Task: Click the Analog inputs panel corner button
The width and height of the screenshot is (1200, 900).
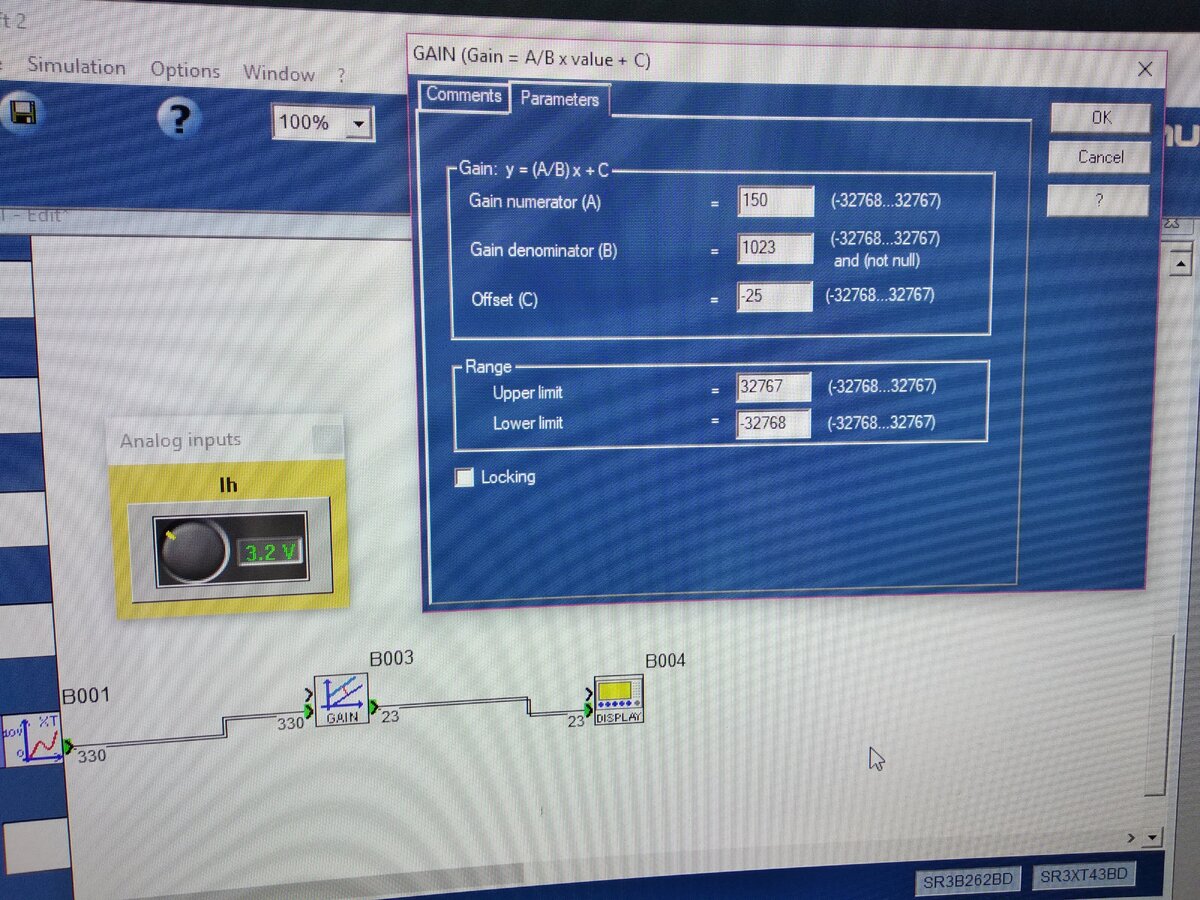Action: (326, 439)
